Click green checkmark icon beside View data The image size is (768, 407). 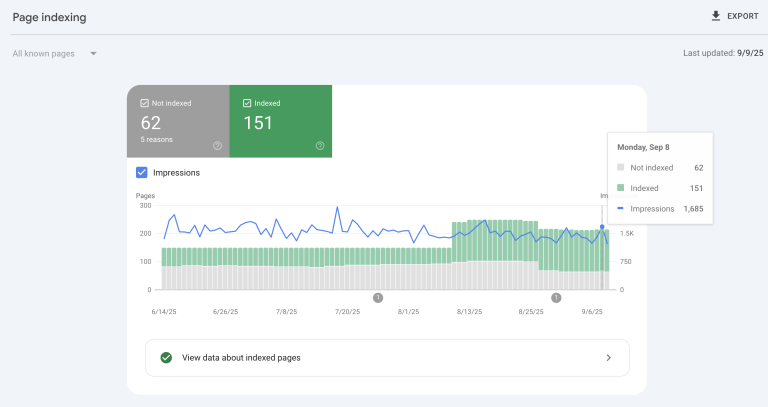166,357
